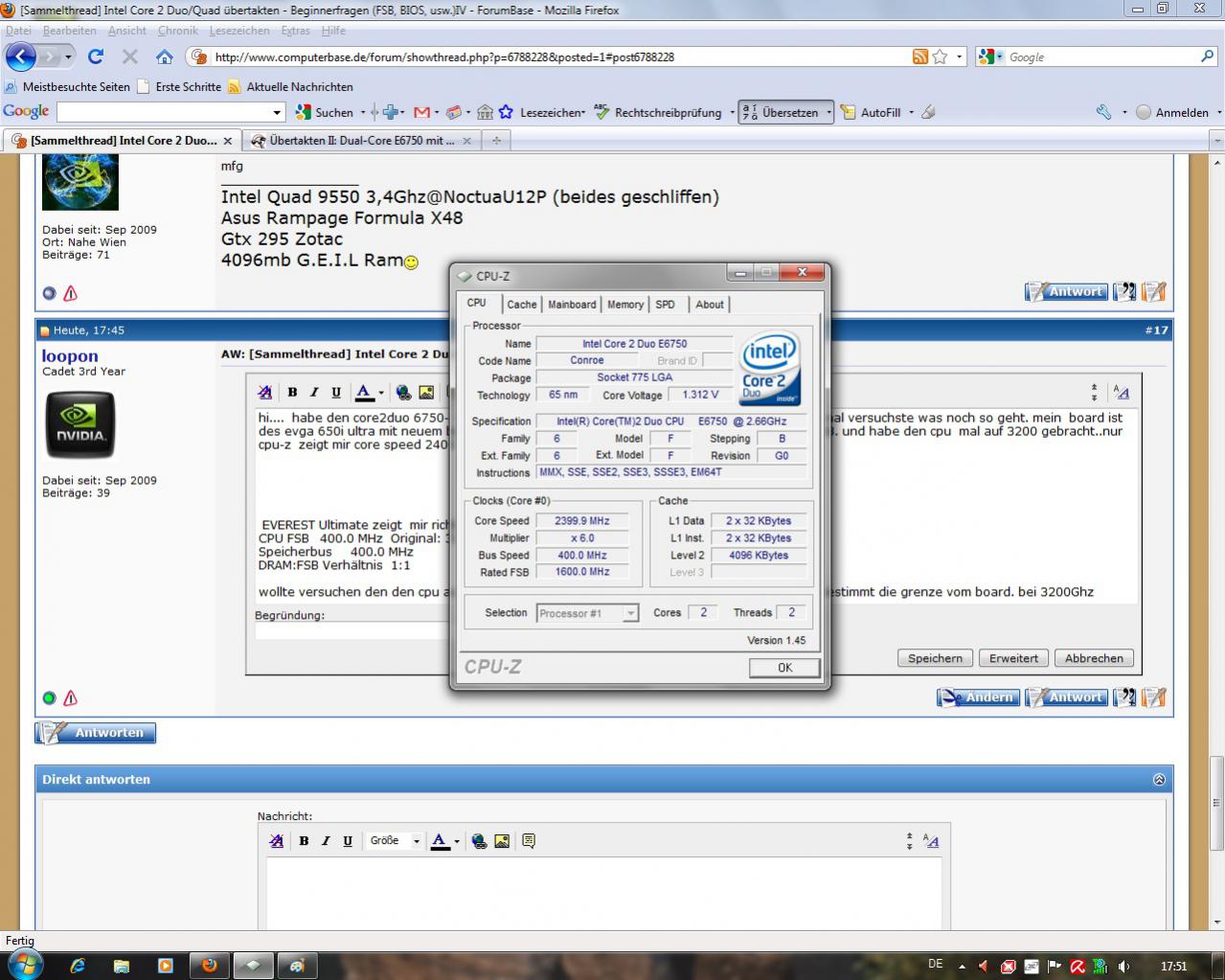Insert image icon in Direkt antworten editor
The image size is (1225, 980).
[x=502, y=840]
